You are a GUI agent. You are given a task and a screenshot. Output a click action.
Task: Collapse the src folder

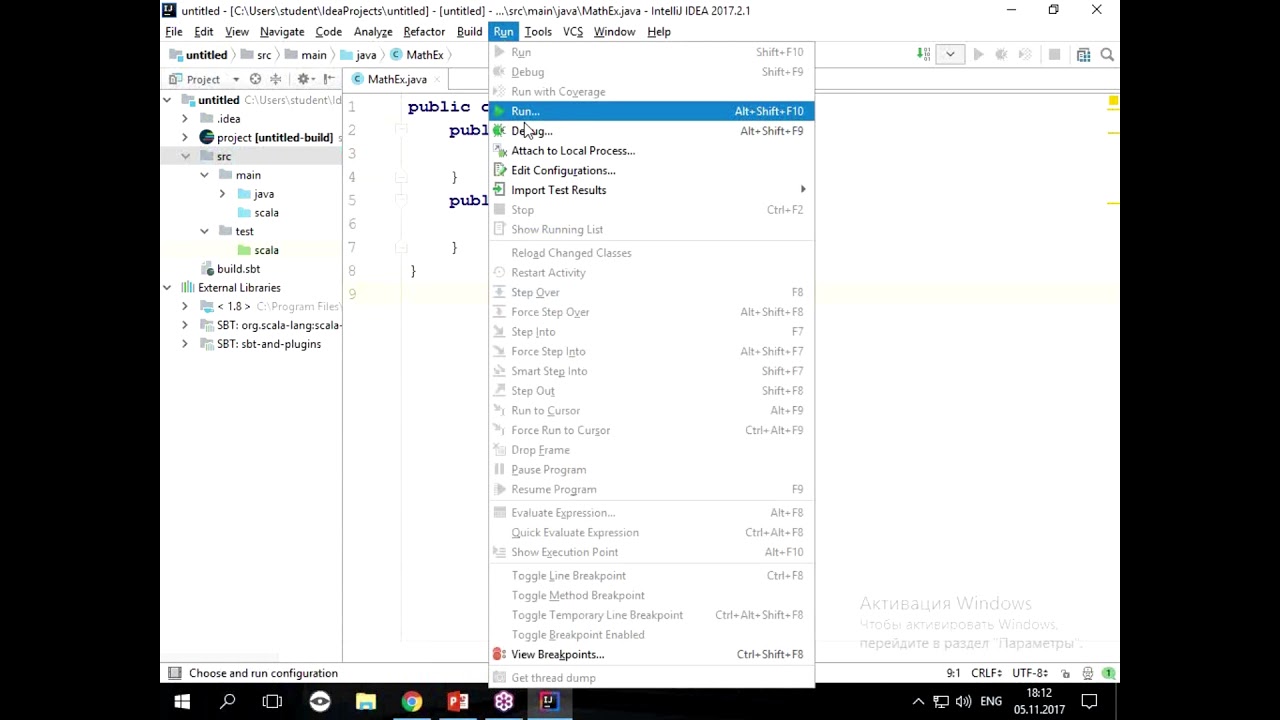coord(185,156)
